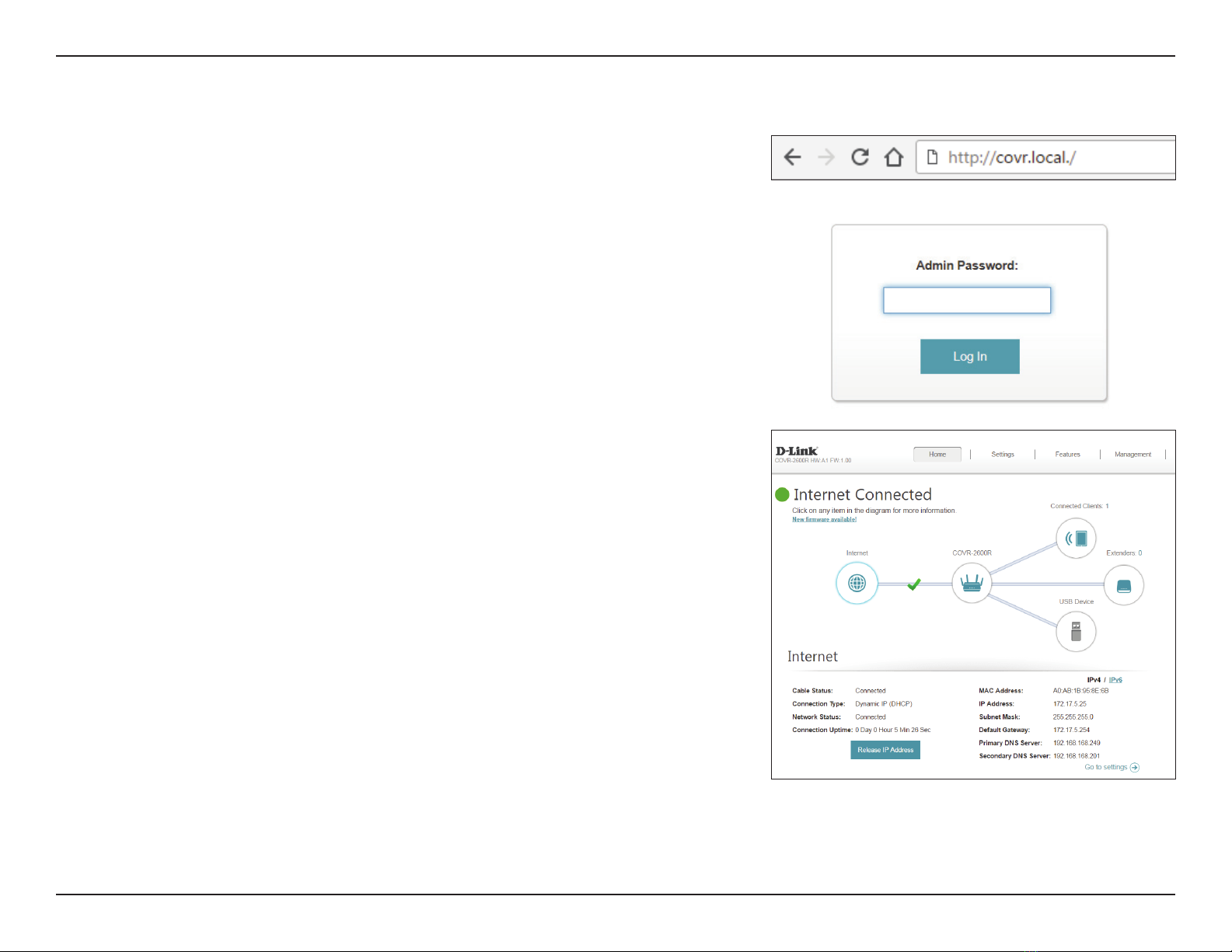Click the D-Link logo
This screenshot has height=952, width=1232.
coord(797,451)
